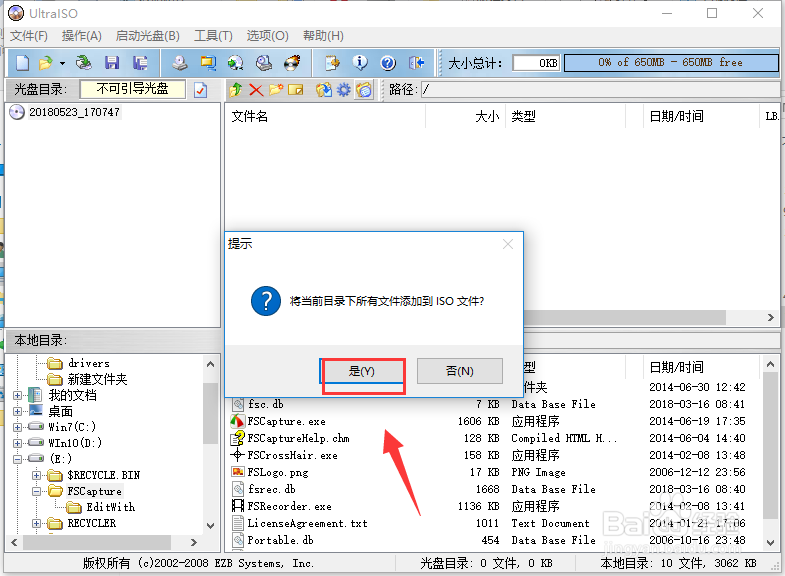
Task: Select file FSLogo.png
Action: pyautogui.click(x=278, y=472)
